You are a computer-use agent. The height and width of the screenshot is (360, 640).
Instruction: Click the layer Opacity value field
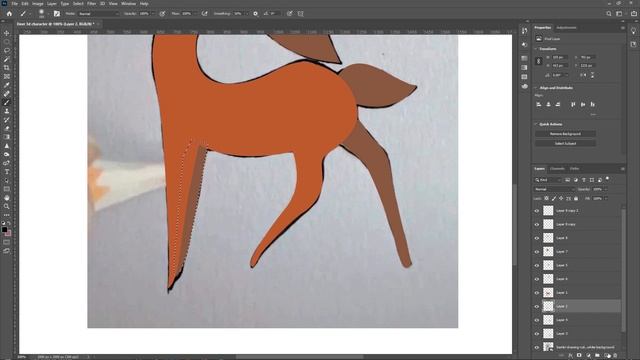click(598, 189)
